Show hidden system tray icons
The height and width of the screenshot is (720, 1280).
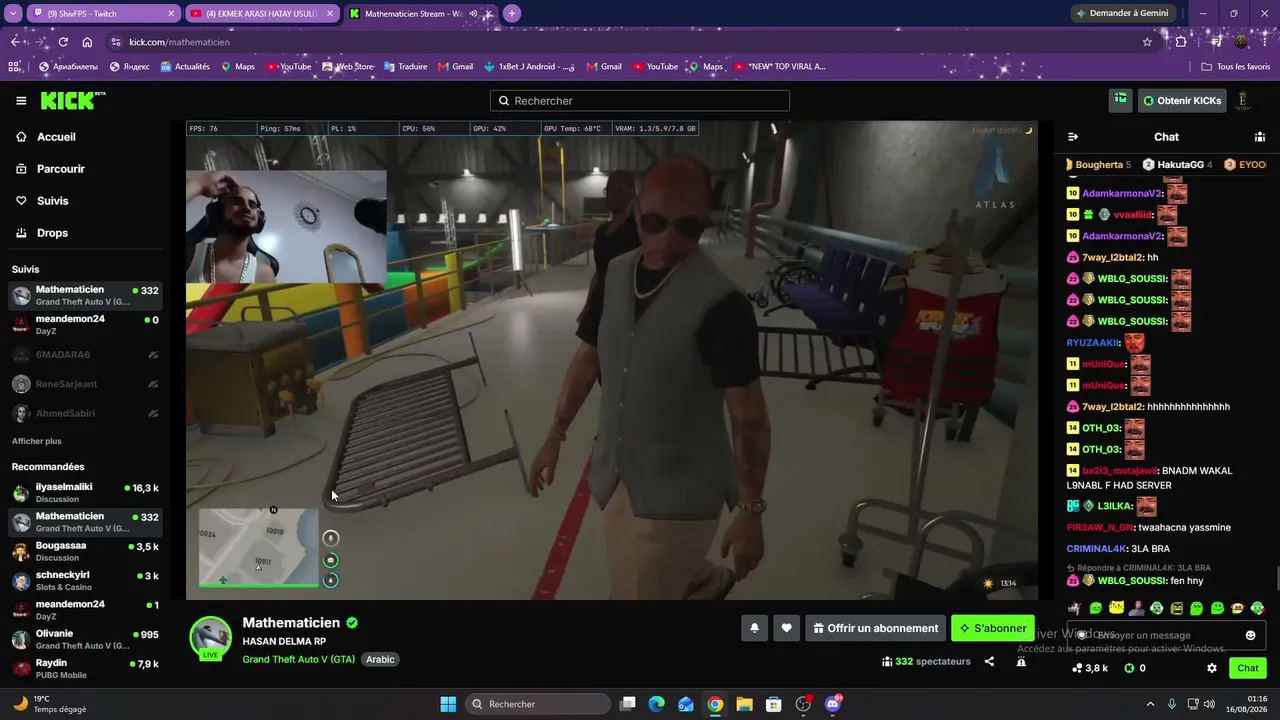tap(1150, 704)
